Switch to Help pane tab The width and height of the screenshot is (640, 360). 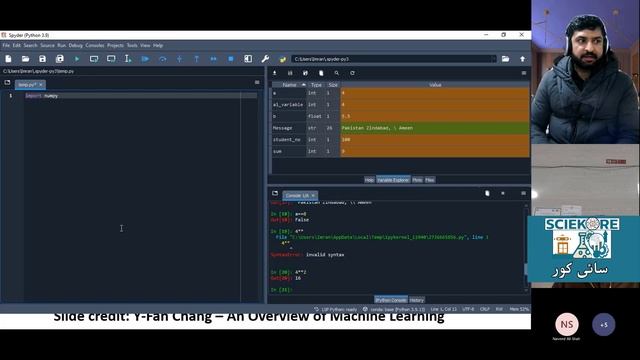click(x=369, y=180)
